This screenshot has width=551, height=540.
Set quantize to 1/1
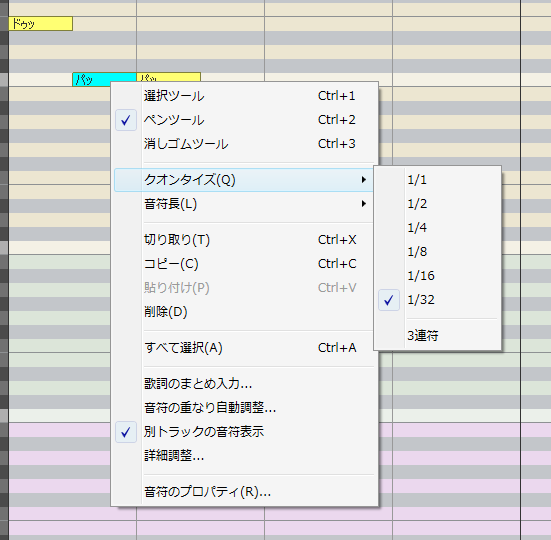point(437,180)
